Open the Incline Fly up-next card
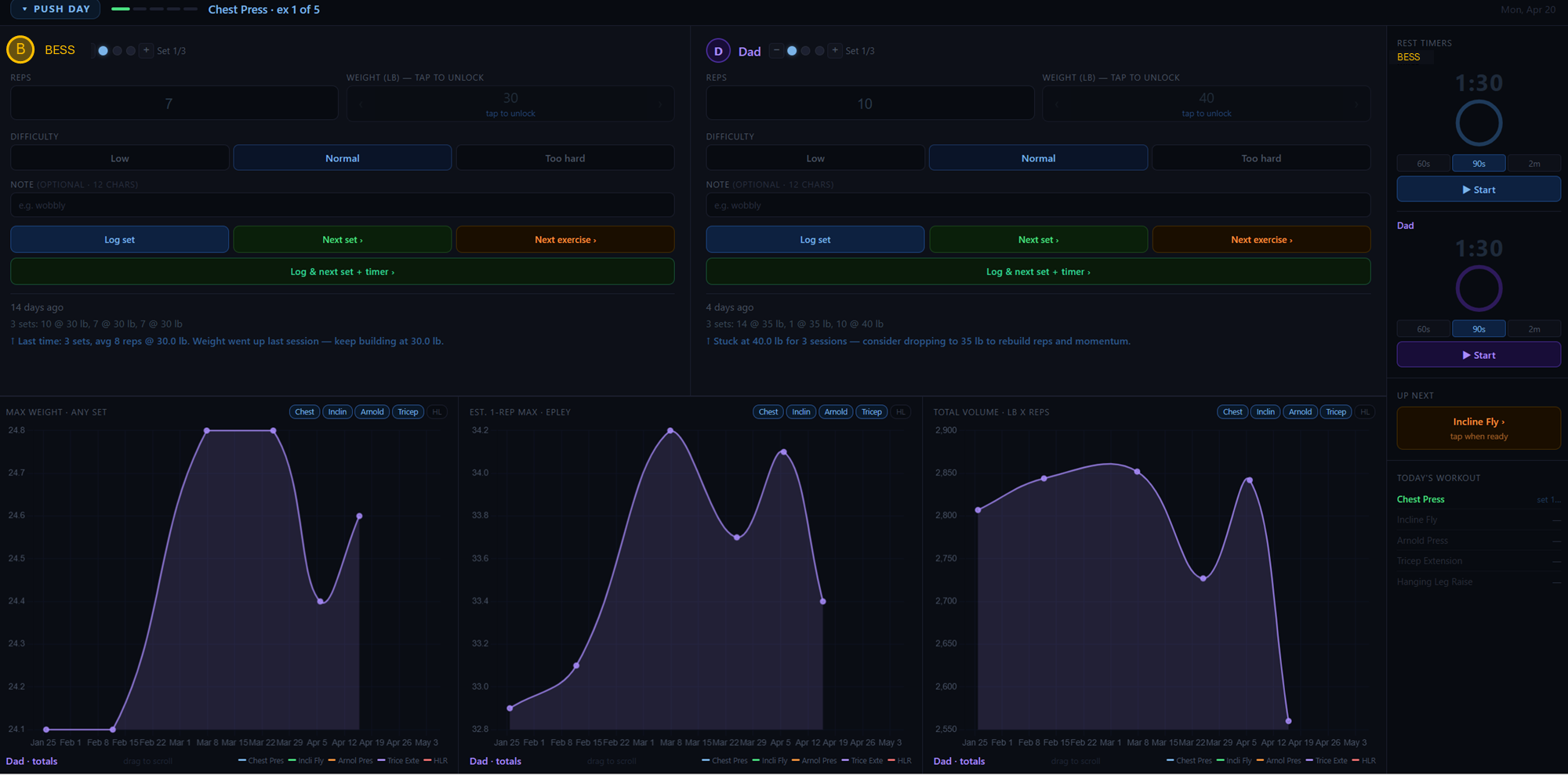Image resolution: width=1568 pixels, height=775 pixels. (1479, 428)
